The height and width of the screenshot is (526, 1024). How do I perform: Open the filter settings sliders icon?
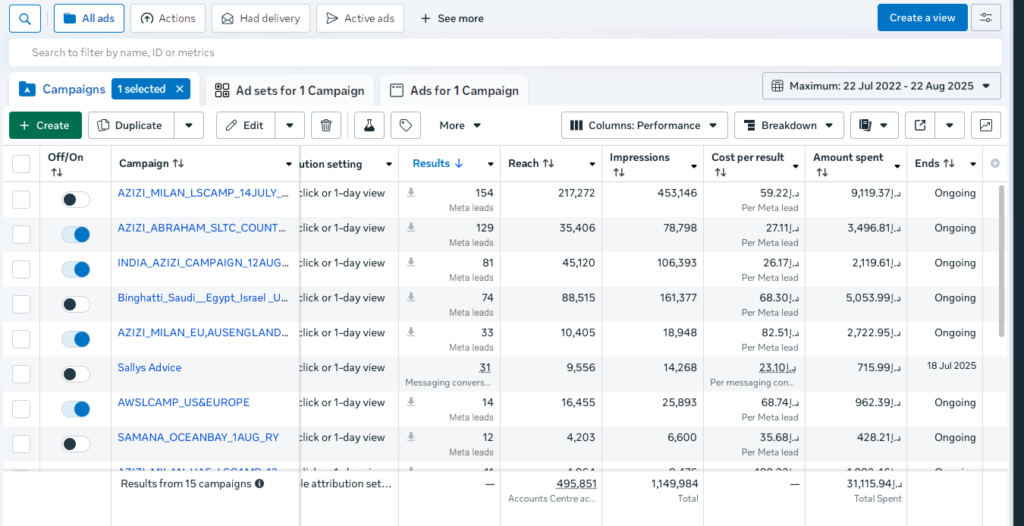tap(986, 18)
